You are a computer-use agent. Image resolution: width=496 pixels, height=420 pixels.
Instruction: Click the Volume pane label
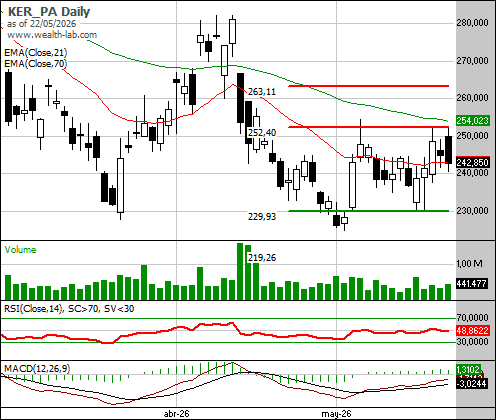[20, 250]
